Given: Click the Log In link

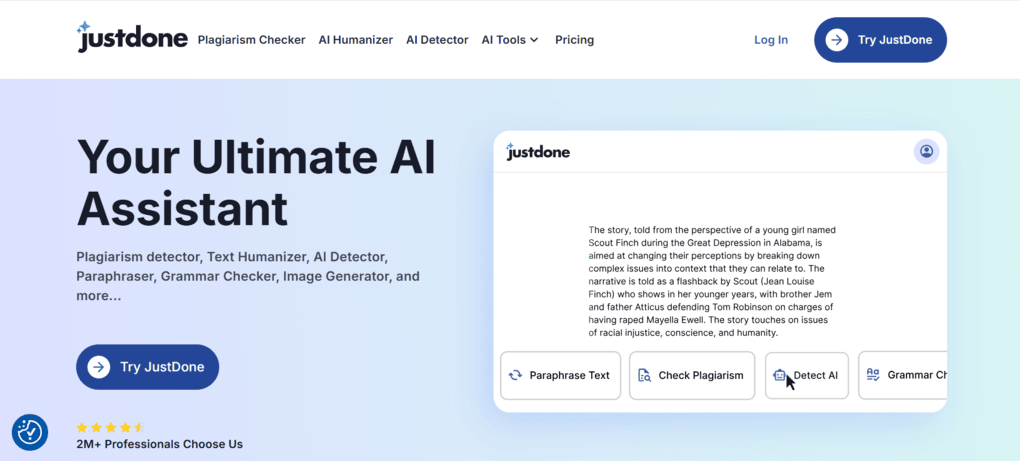Looking at the screenshot, I should (x=771, y=40).
